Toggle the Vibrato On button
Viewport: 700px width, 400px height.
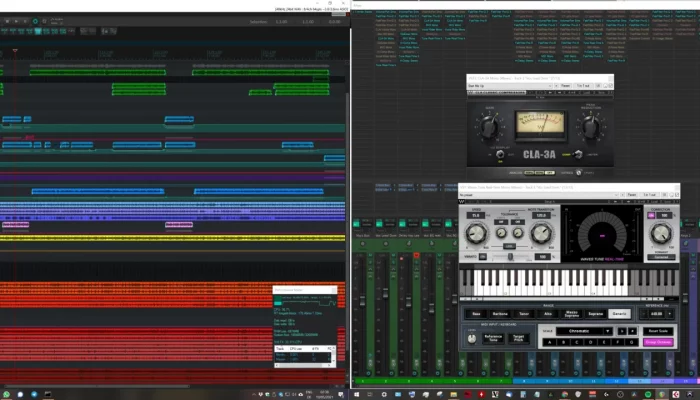tap(483, 257)
